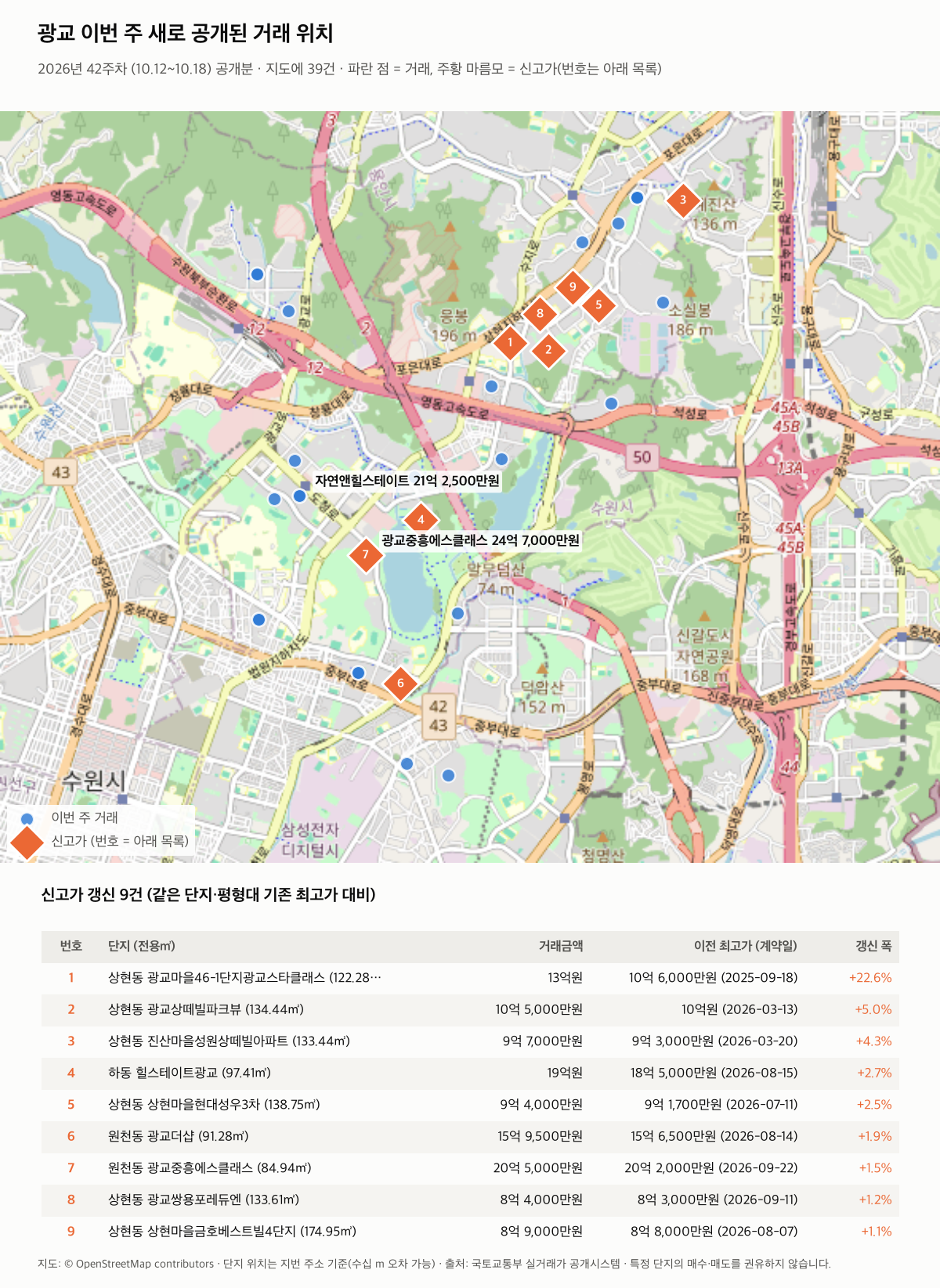Click the blue deal dot beside 소실봉
940x1288 pixels.
click(663, 302)
